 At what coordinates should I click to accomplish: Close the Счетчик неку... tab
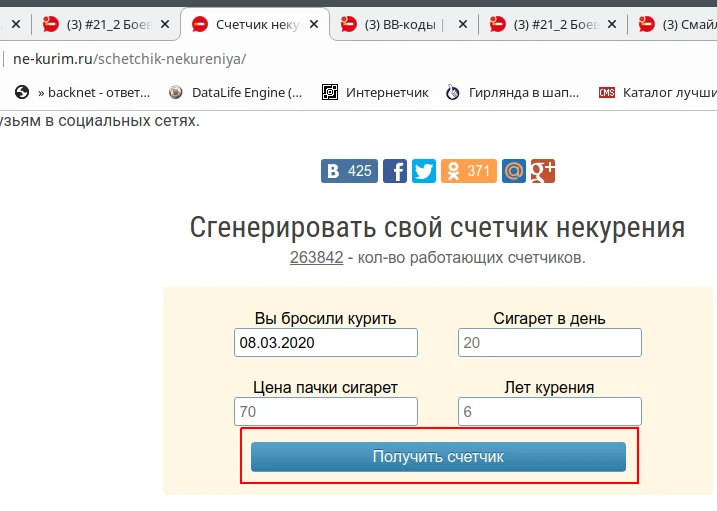[314, 24]
